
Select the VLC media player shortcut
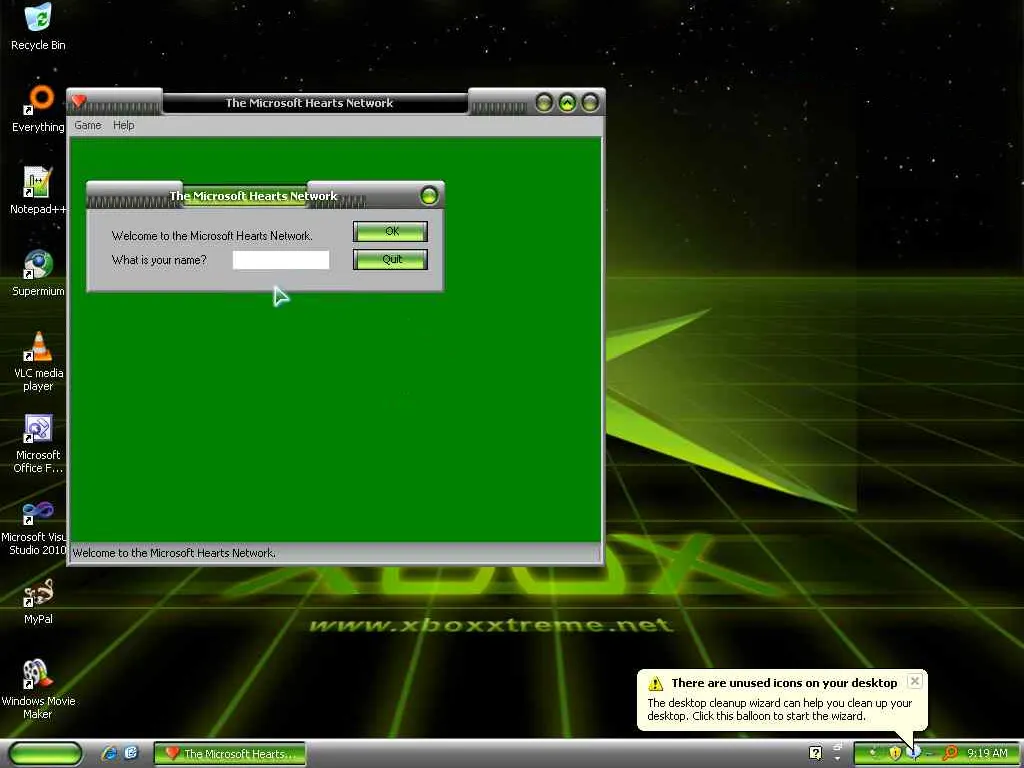pyautogui.click(x=38, y=361)
